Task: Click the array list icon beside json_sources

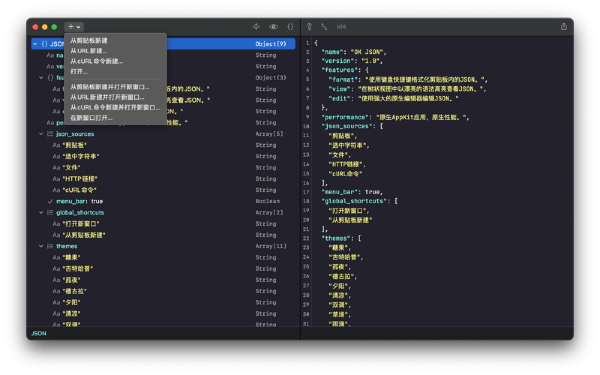Action: pos(50,134)
